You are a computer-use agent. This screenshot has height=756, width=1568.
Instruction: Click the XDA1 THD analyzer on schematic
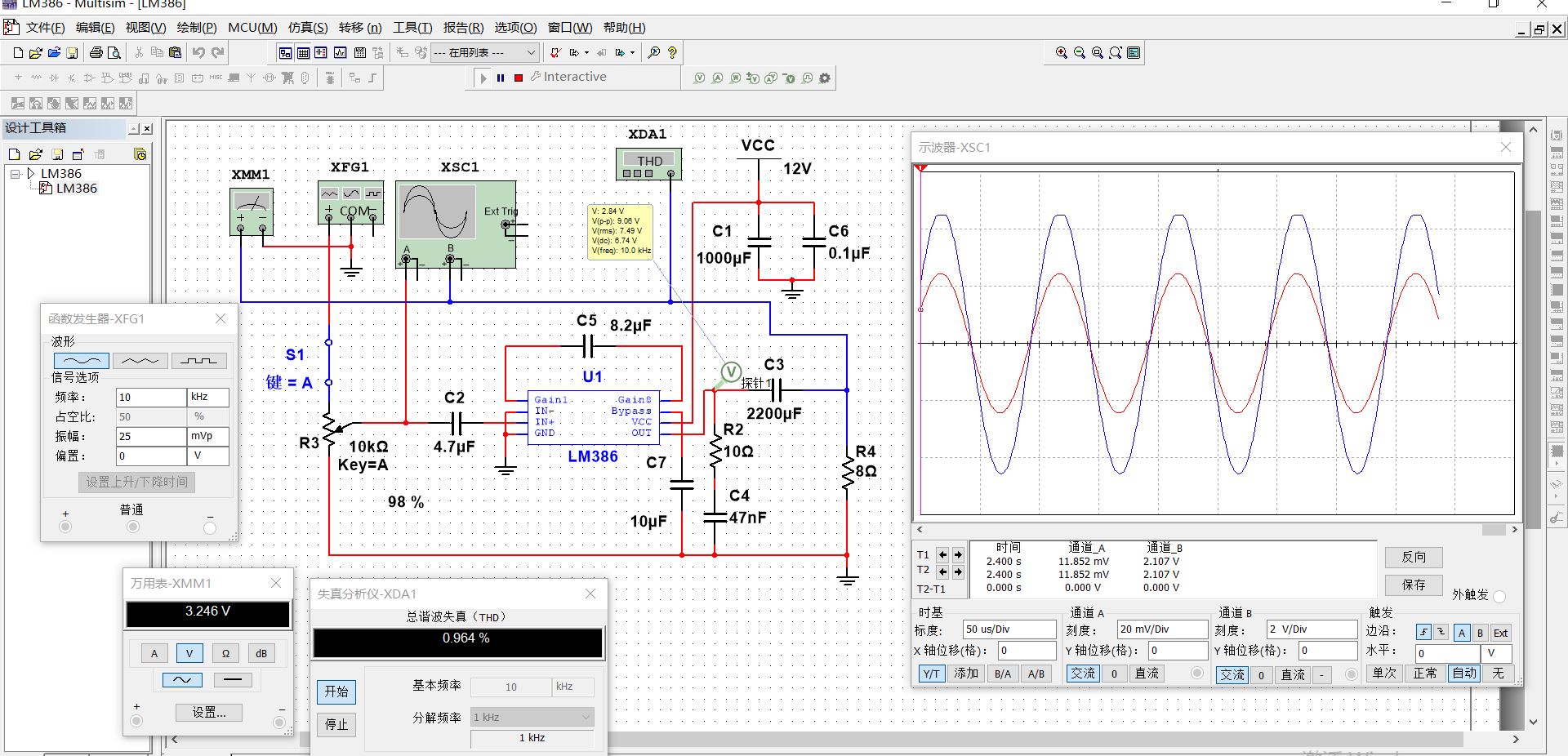pos(648,163)
